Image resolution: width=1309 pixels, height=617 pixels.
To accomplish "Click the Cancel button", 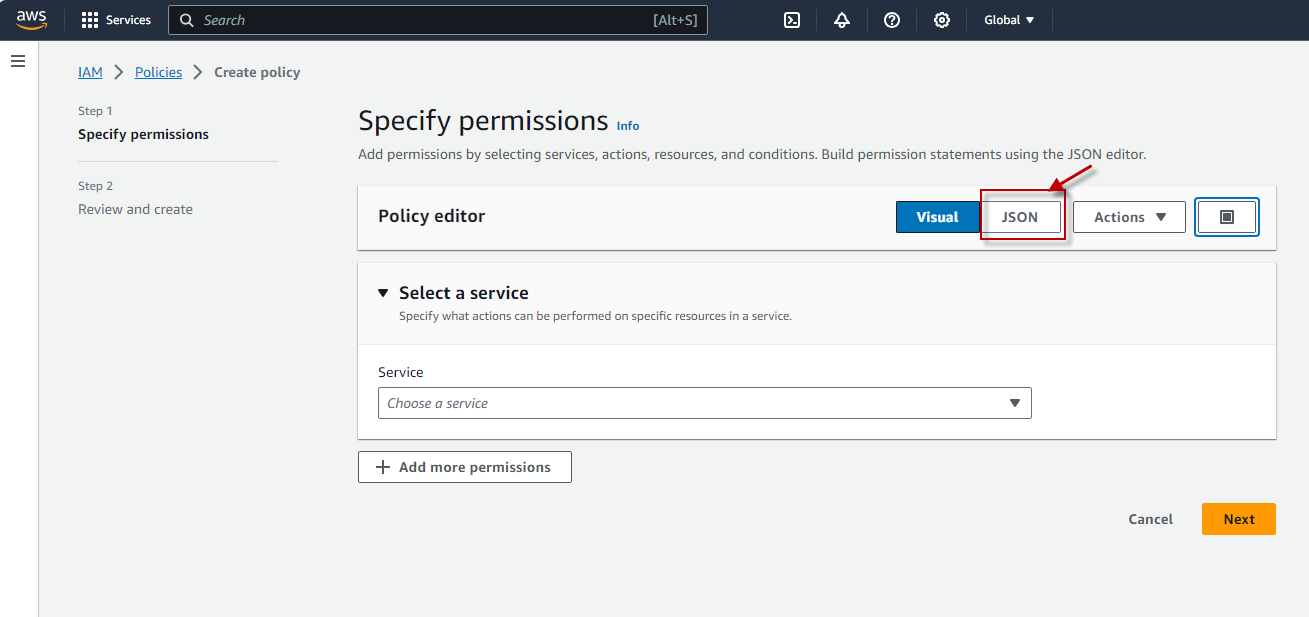I will tap(1151, 519).
